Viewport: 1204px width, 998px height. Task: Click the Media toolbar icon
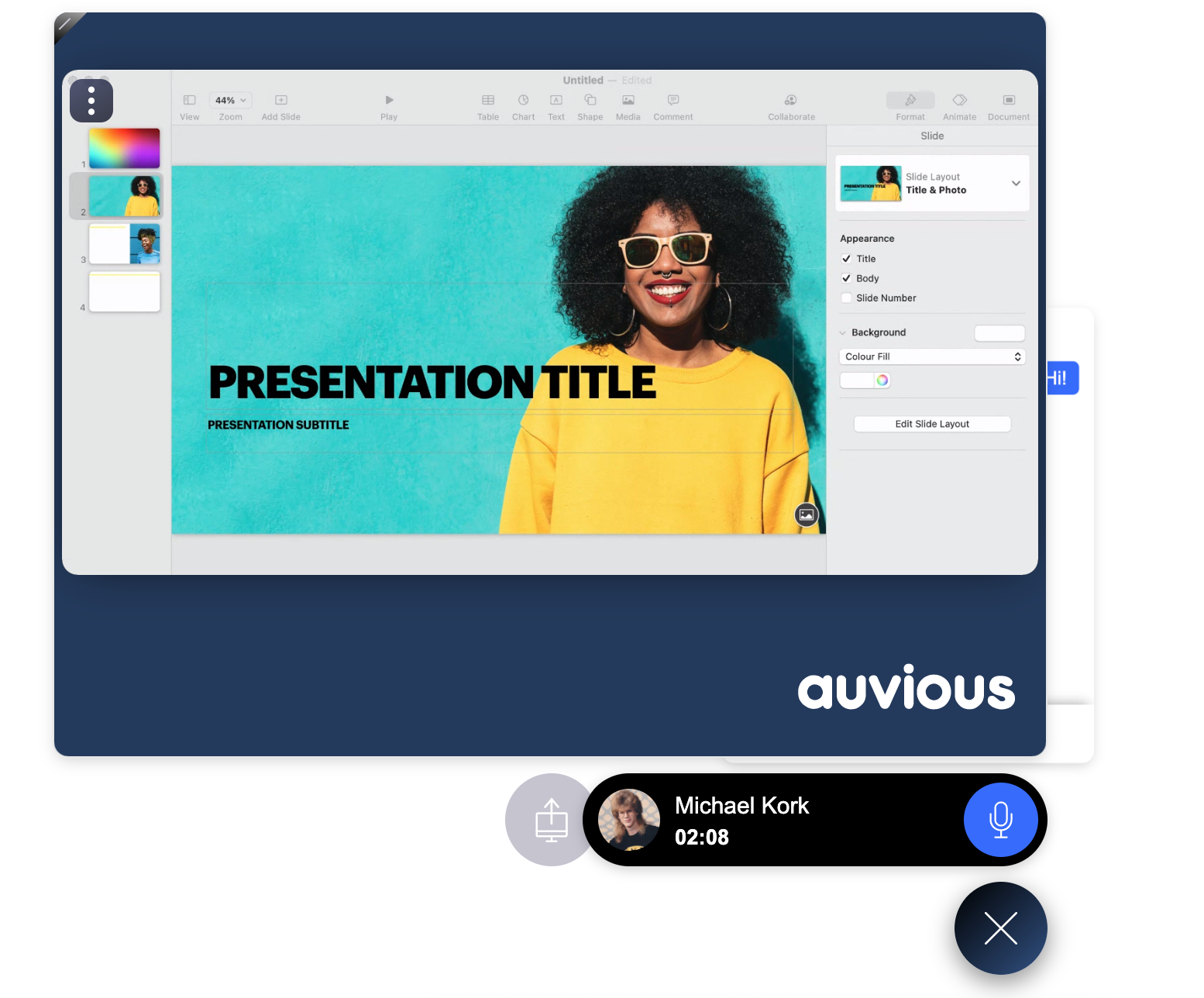[x=628, y=101]
